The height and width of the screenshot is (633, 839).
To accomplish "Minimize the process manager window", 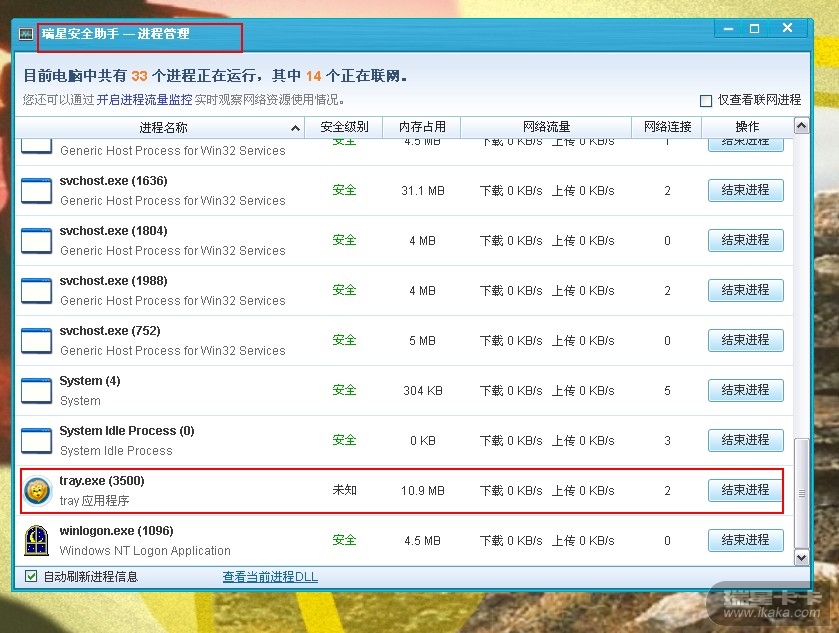I will click(x=728, y=28).
